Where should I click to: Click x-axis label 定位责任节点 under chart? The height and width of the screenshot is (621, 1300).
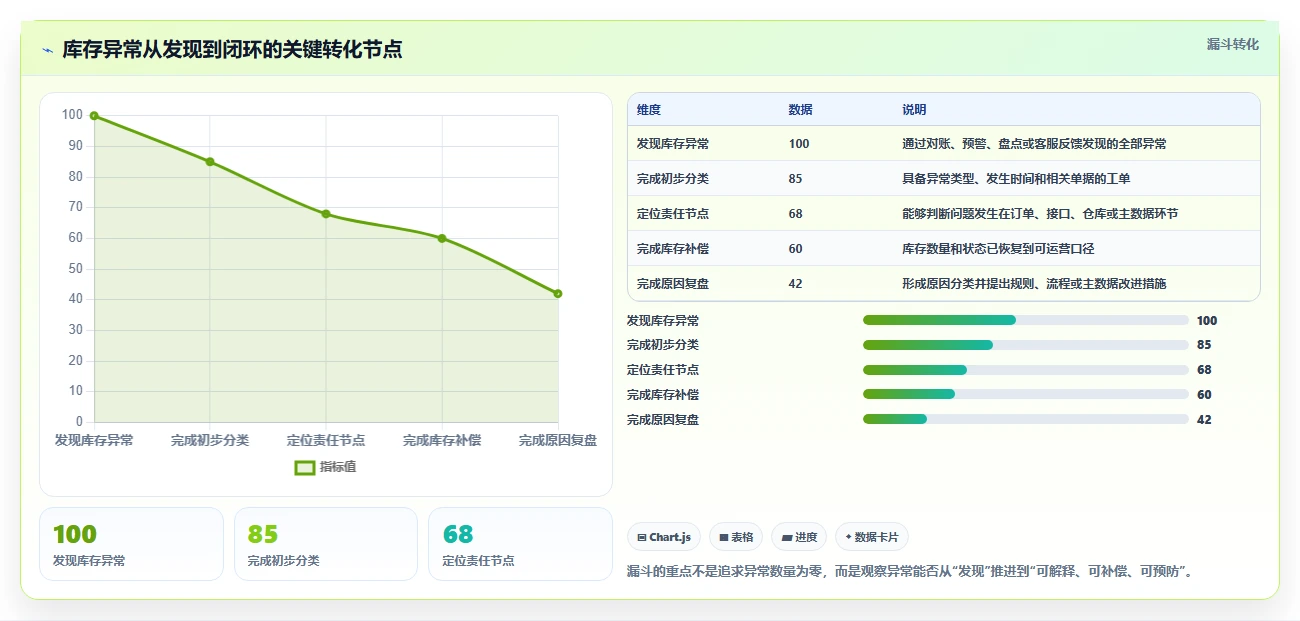pos(326,440)
